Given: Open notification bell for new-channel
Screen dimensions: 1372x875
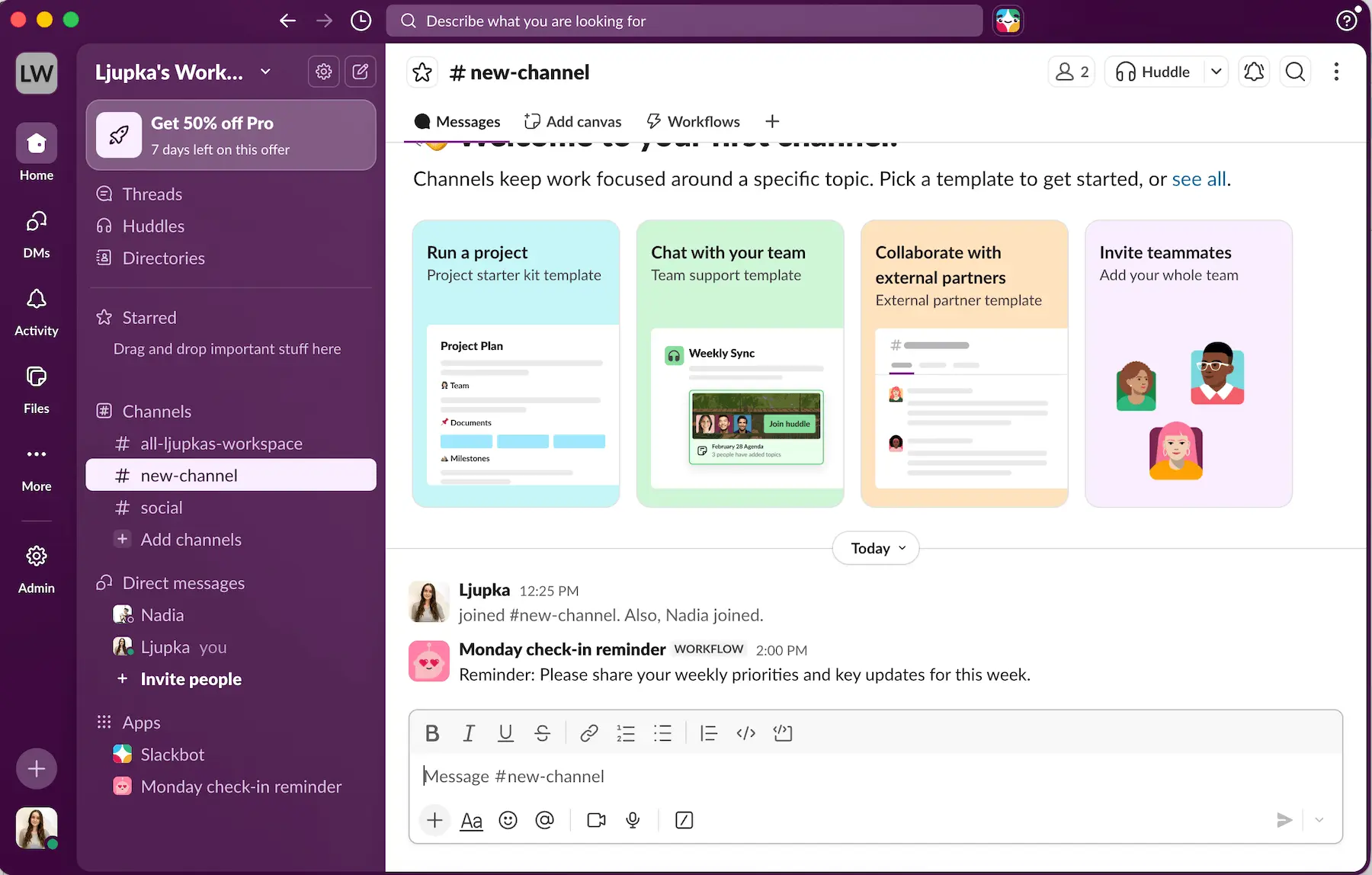Looking at the screenshot, I should (x=1254, y=72).
